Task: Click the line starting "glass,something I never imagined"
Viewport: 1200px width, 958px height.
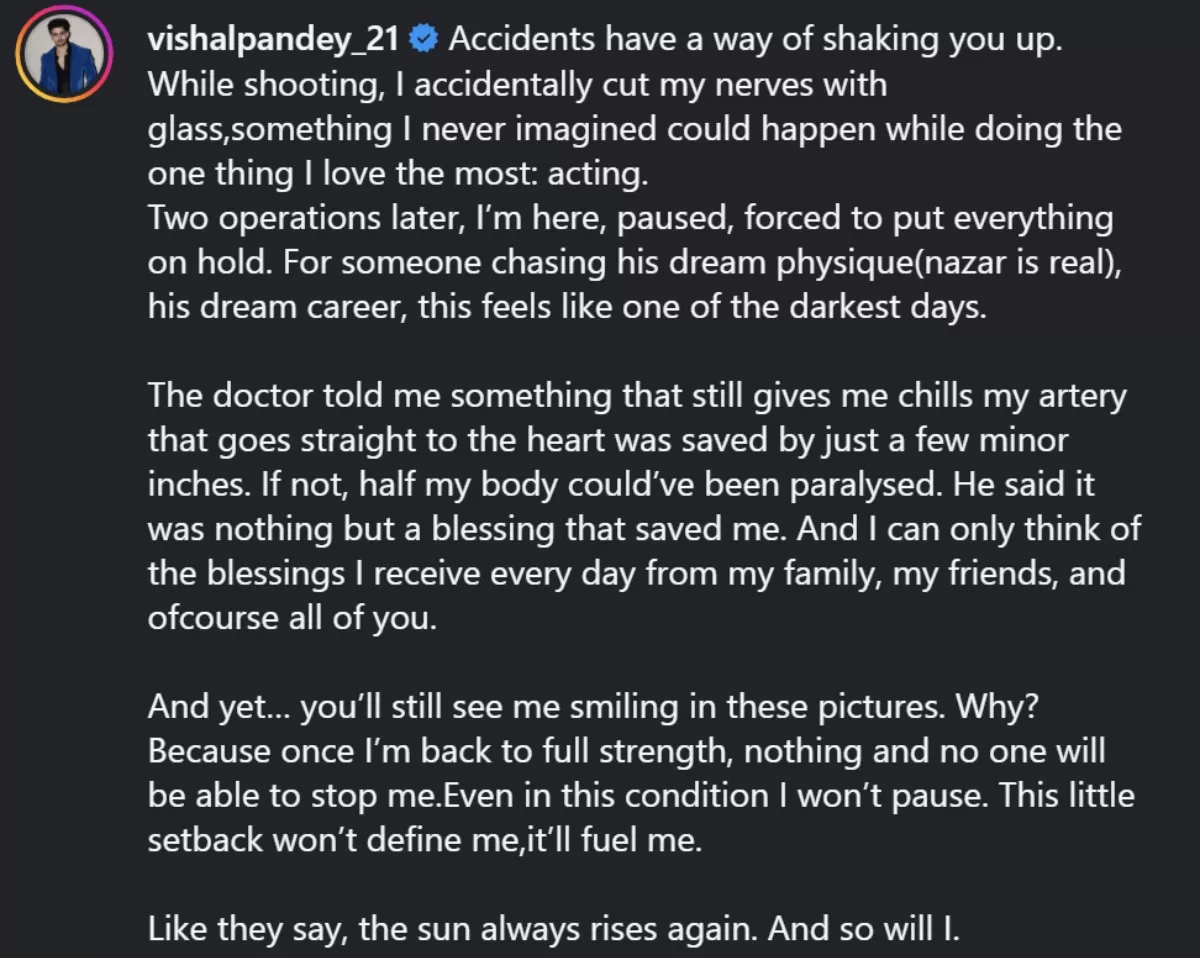Action: pos(634,129)
